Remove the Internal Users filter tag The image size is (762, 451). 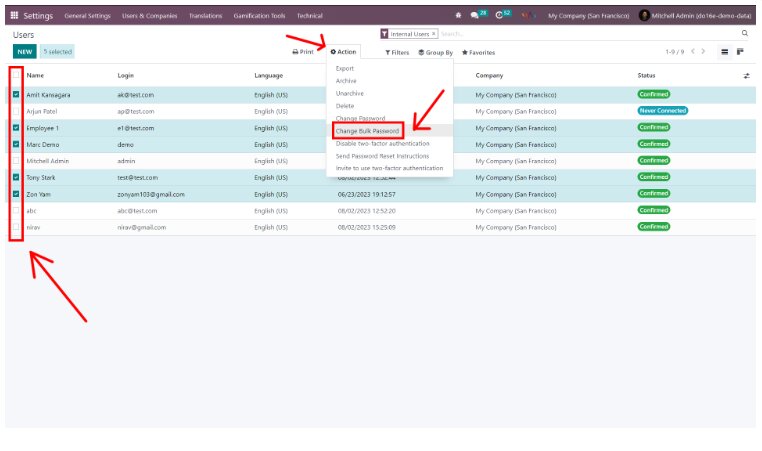433,34
